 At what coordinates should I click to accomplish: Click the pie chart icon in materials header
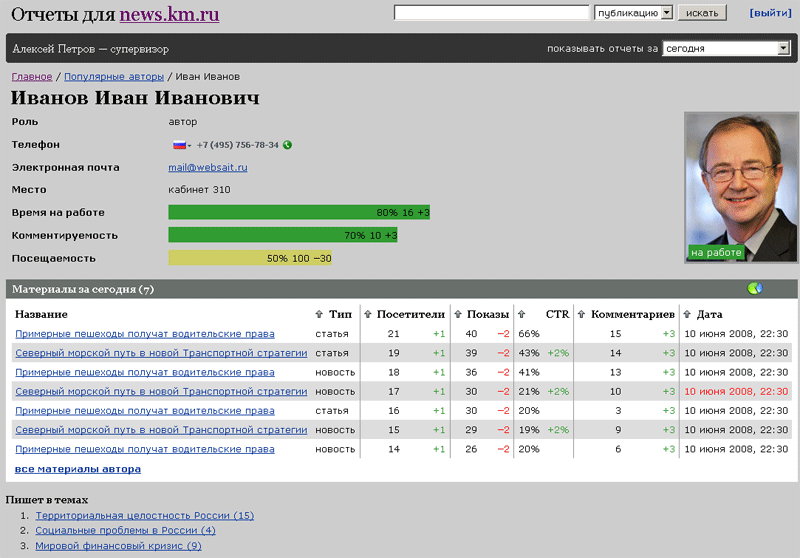point(755,289)
